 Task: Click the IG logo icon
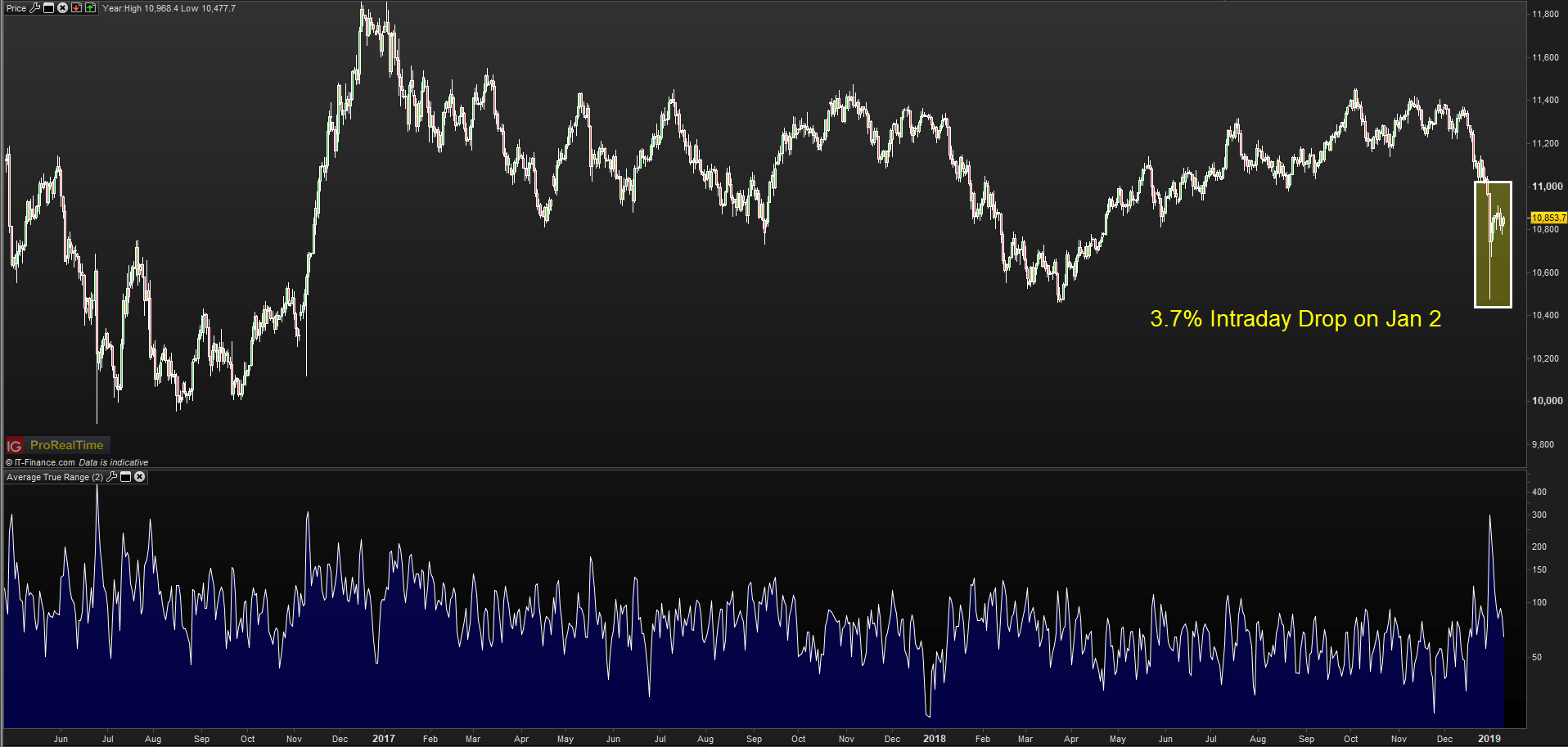click(x=15, y=446)
